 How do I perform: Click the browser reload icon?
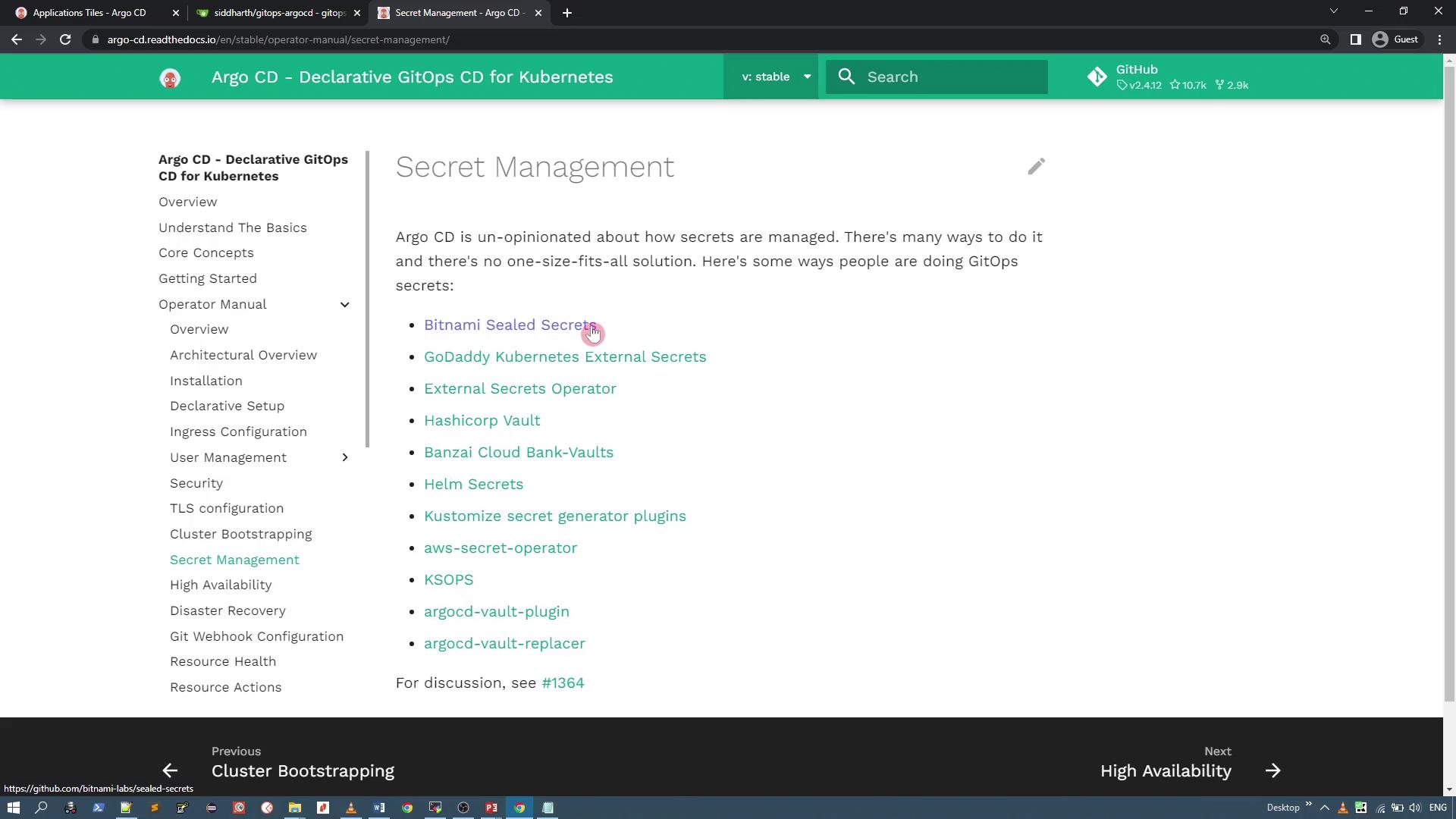(x=65, y=39)
